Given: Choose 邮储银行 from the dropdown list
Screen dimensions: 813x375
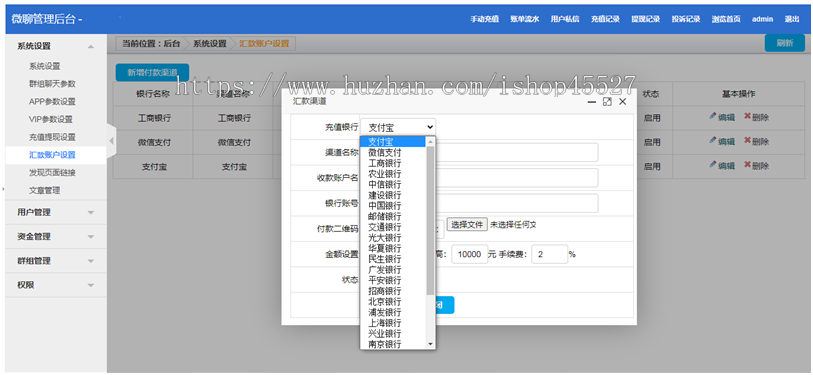Looking at the screenshot, I should [x=393, y=216].
